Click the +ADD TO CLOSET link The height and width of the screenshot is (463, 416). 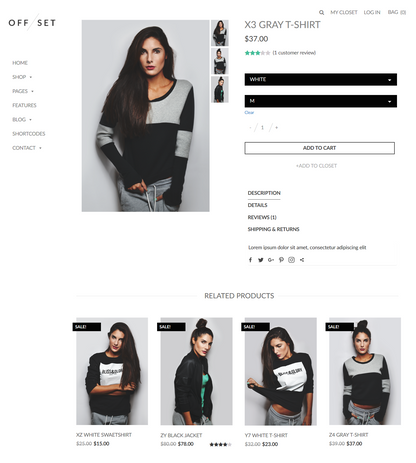tap(316, 166)
